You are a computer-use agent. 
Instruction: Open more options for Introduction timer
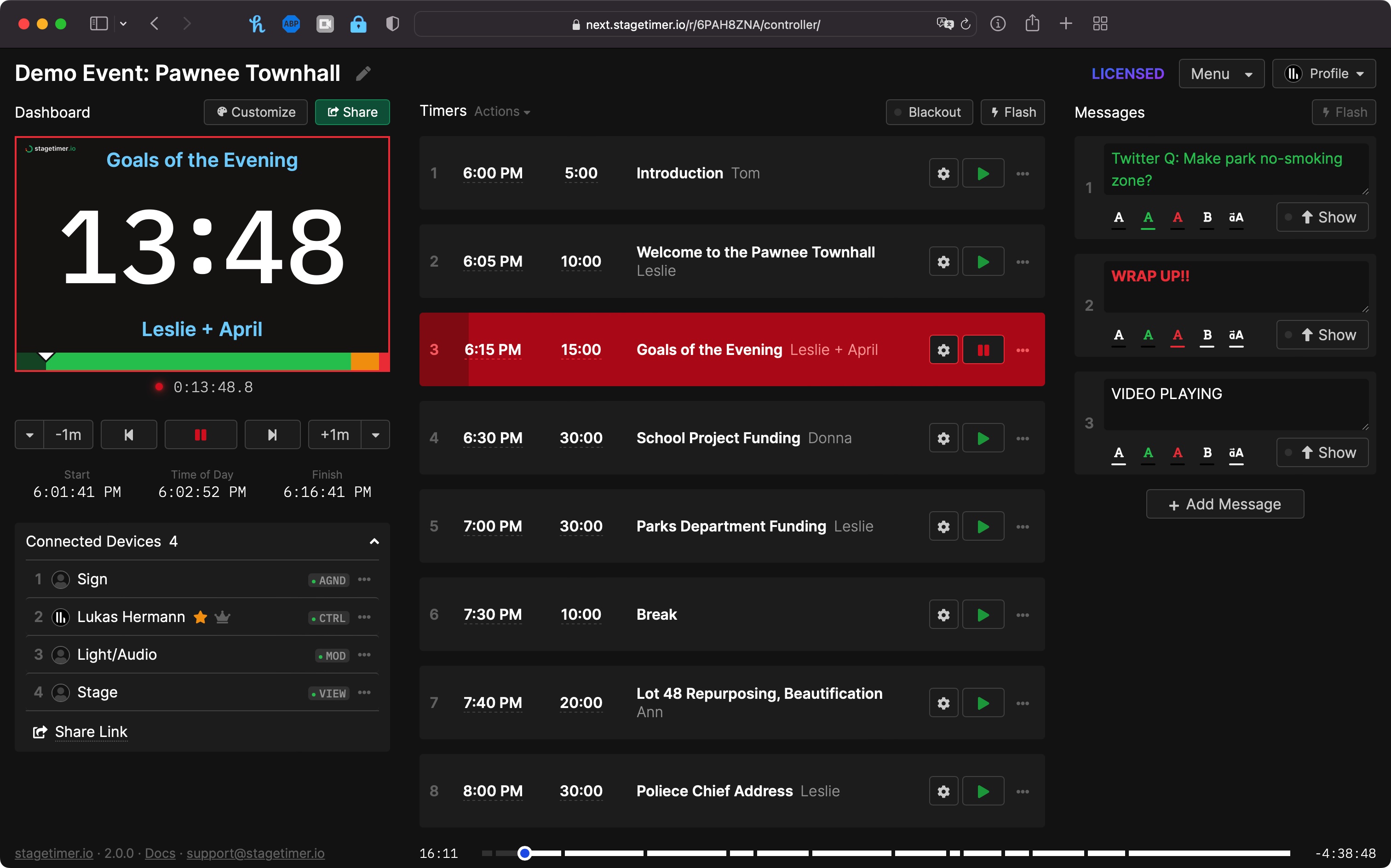click(1022, 173)
